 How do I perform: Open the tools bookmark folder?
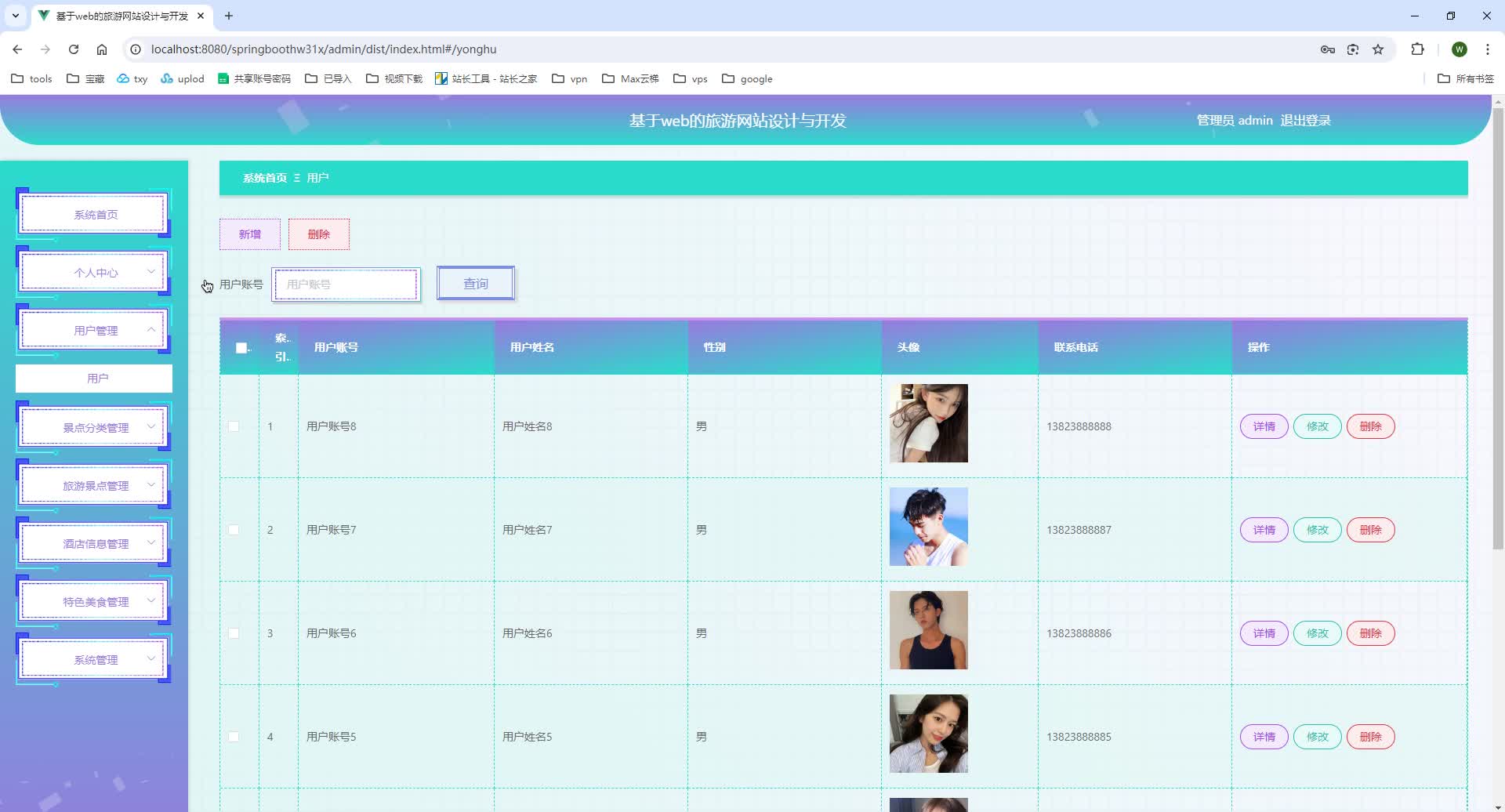click(31, 78)
